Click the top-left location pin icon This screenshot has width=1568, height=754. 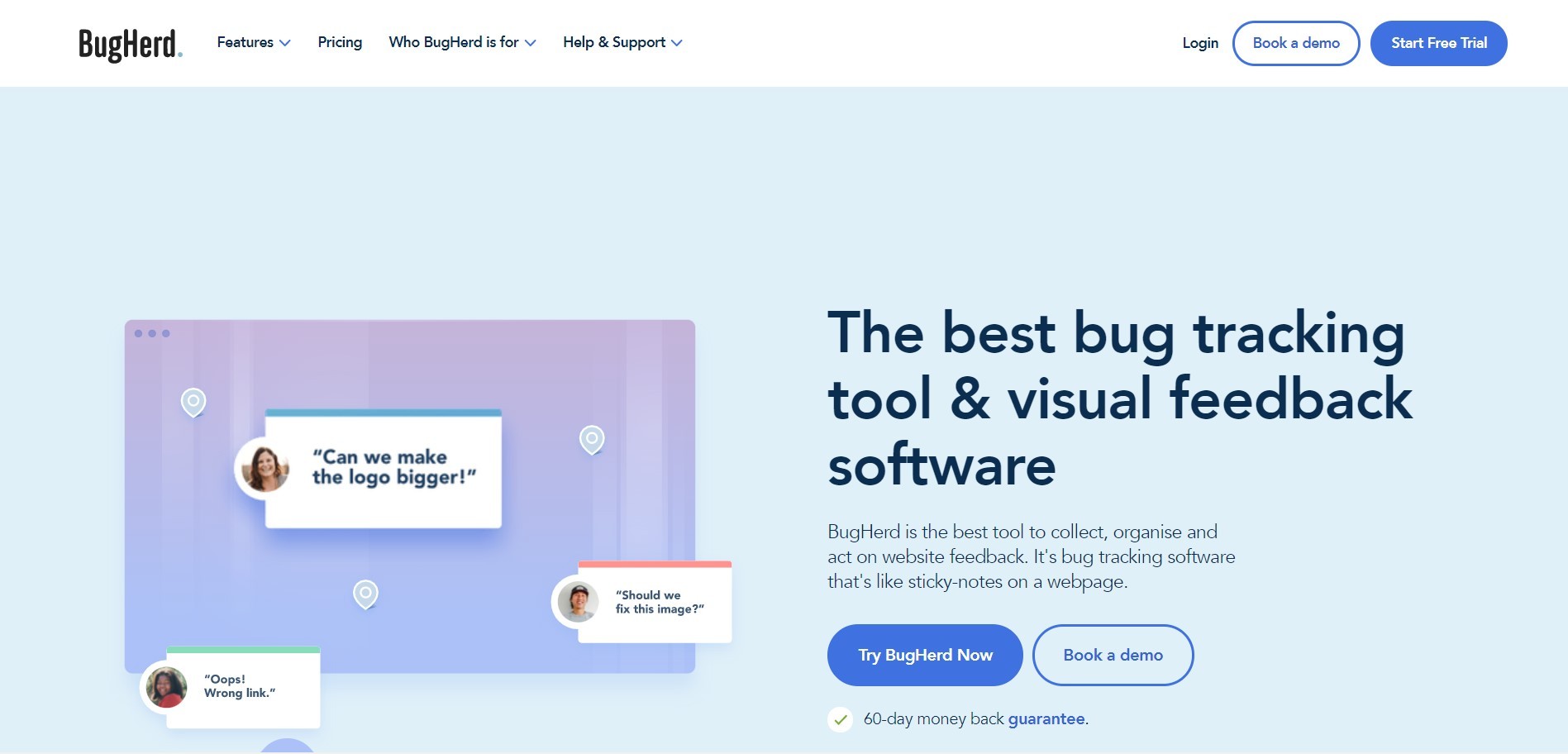click(193, 403)
